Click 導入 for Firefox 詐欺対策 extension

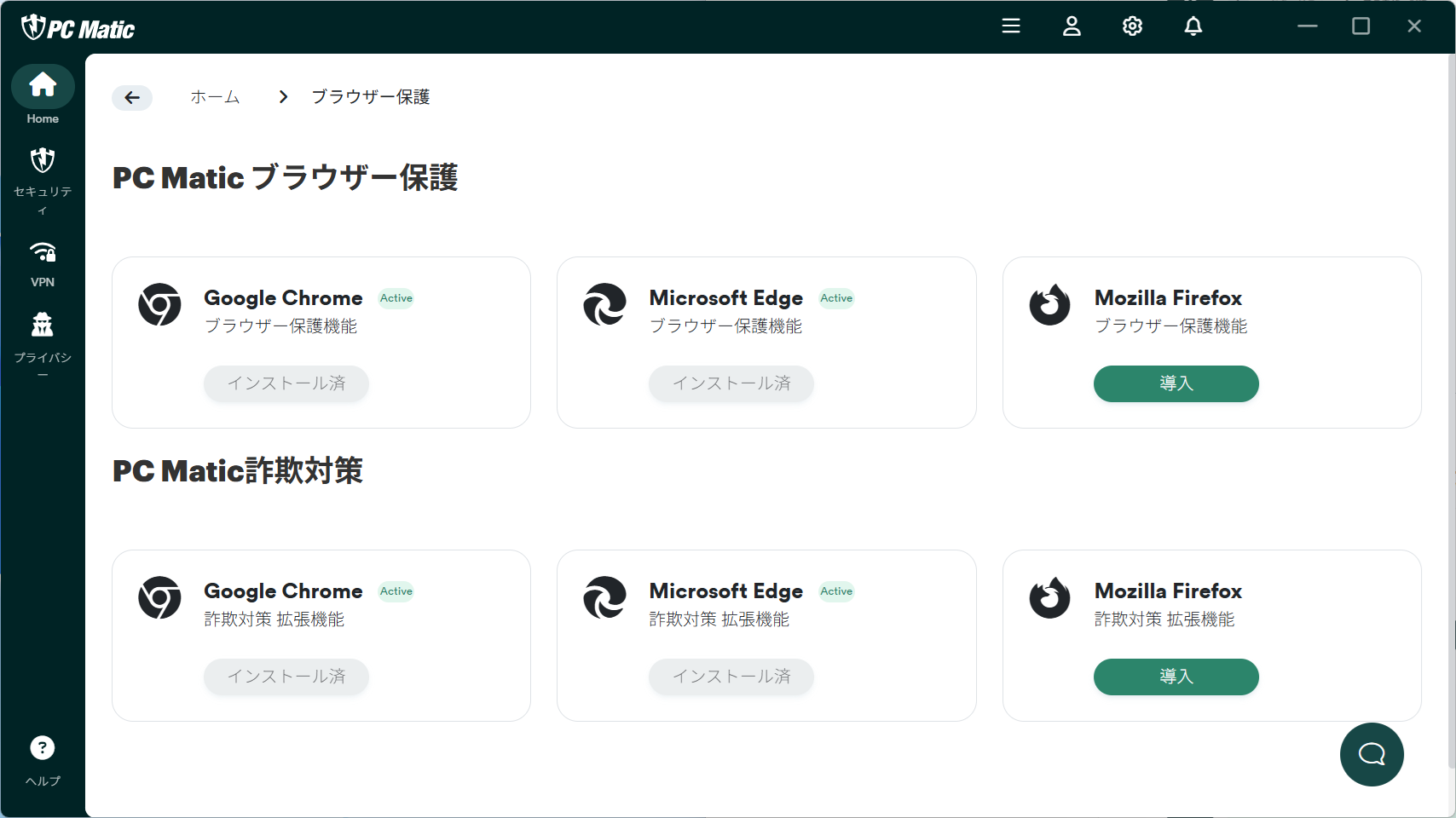coord(1176,677)
